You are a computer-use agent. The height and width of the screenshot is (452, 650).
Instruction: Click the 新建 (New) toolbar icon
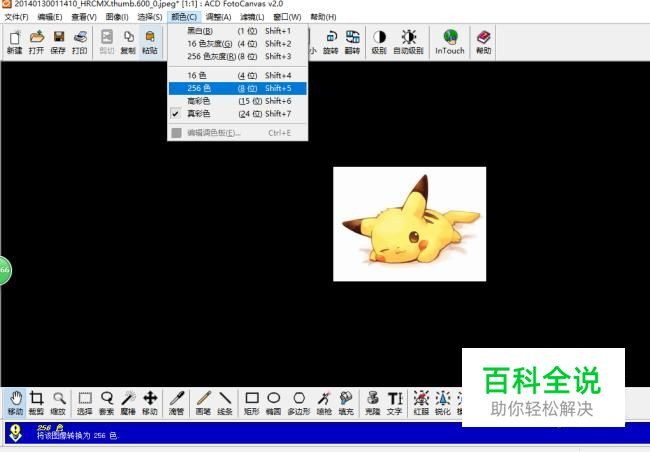coord(15,42)
